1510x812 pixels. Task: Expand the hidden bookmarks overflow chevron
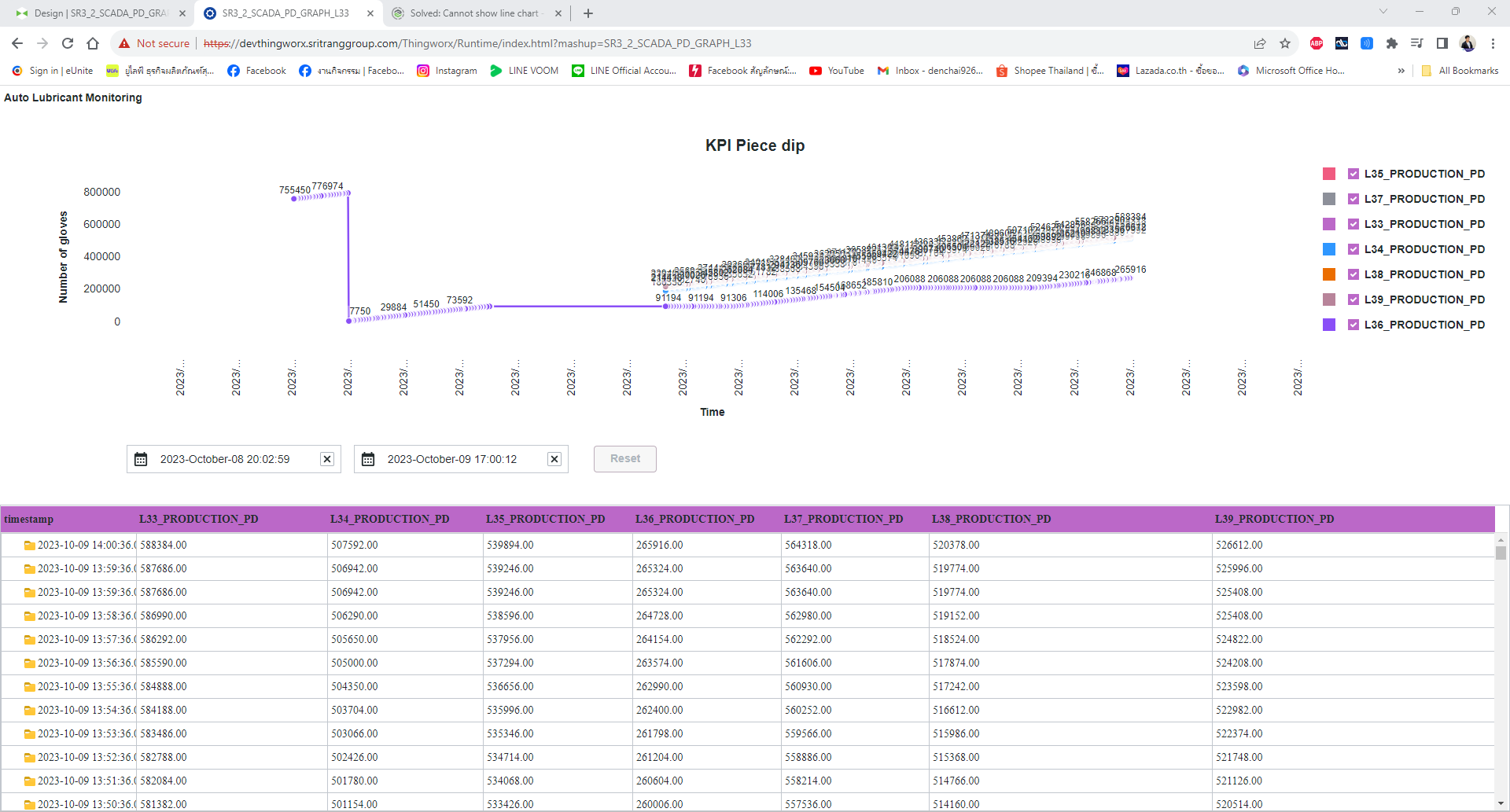pyautogui.click(x=1401, y=71)
